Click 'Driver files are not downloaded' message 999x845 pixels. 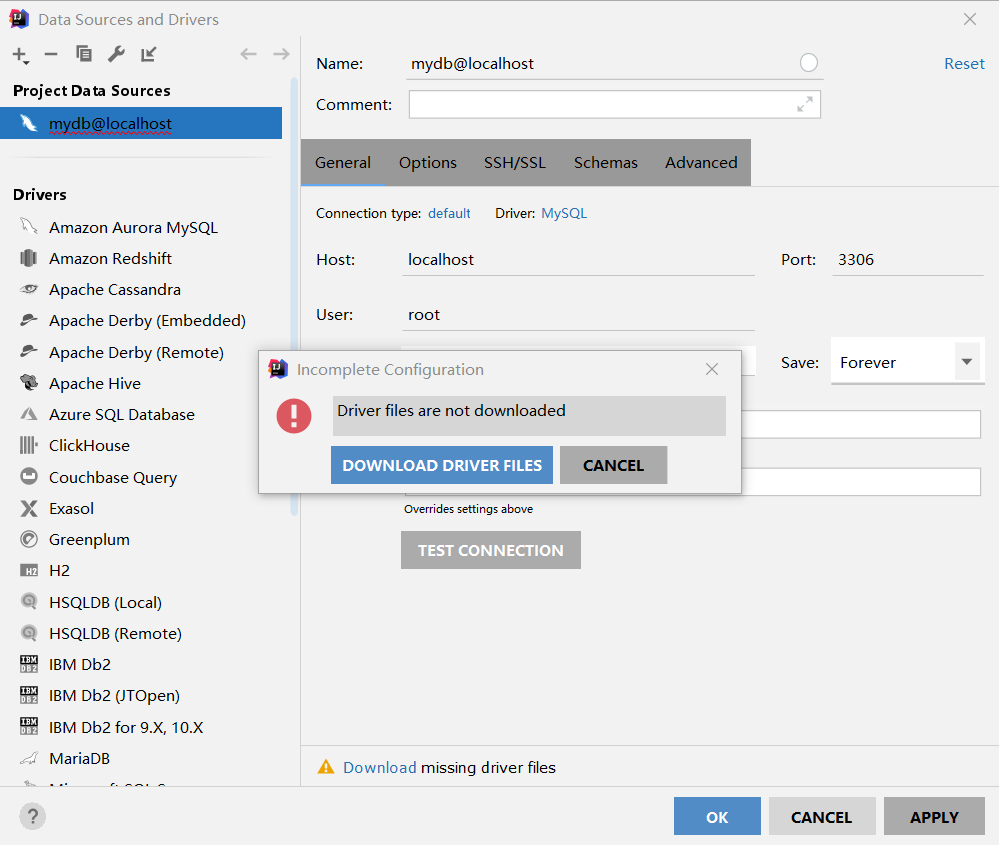click(x=451, y=410)
